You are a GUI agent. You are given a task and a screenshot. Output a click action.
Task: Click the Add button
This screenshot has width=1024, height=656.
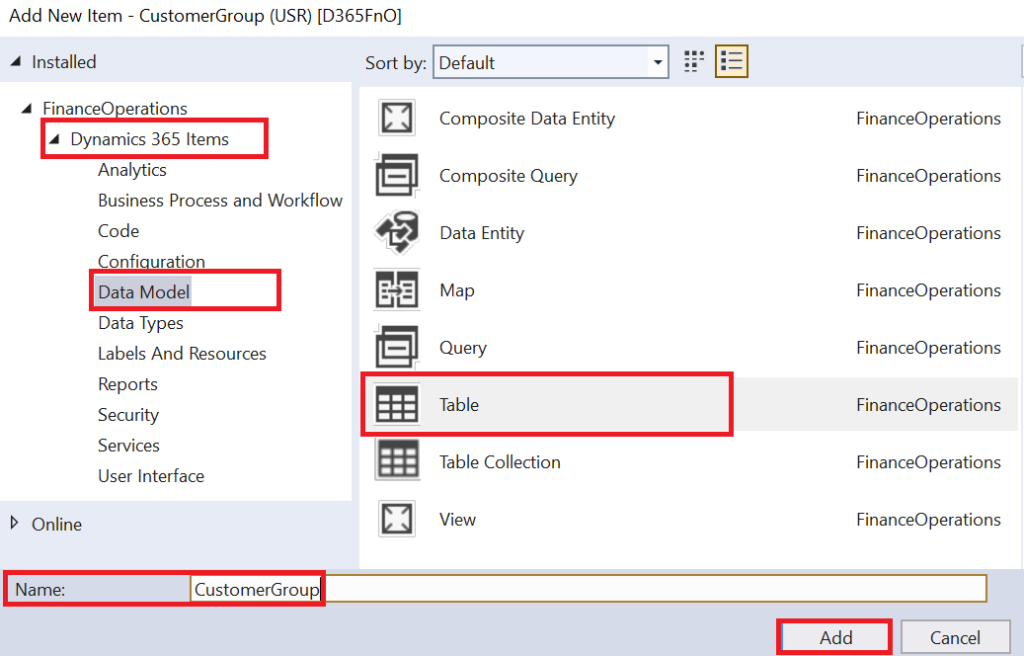click(x=833, y=637)
